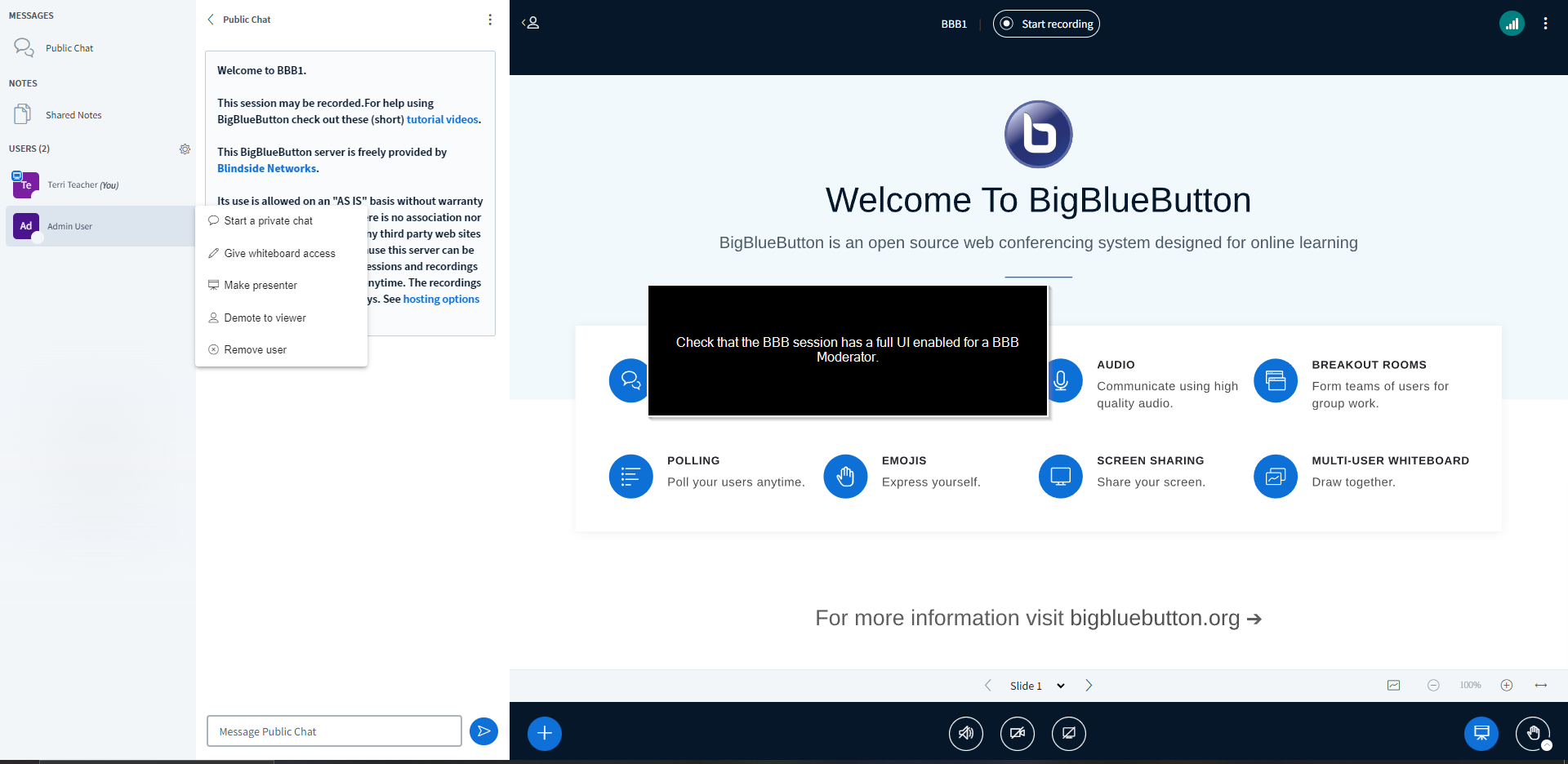Focus the Message Public Chat field

(334, 731)
